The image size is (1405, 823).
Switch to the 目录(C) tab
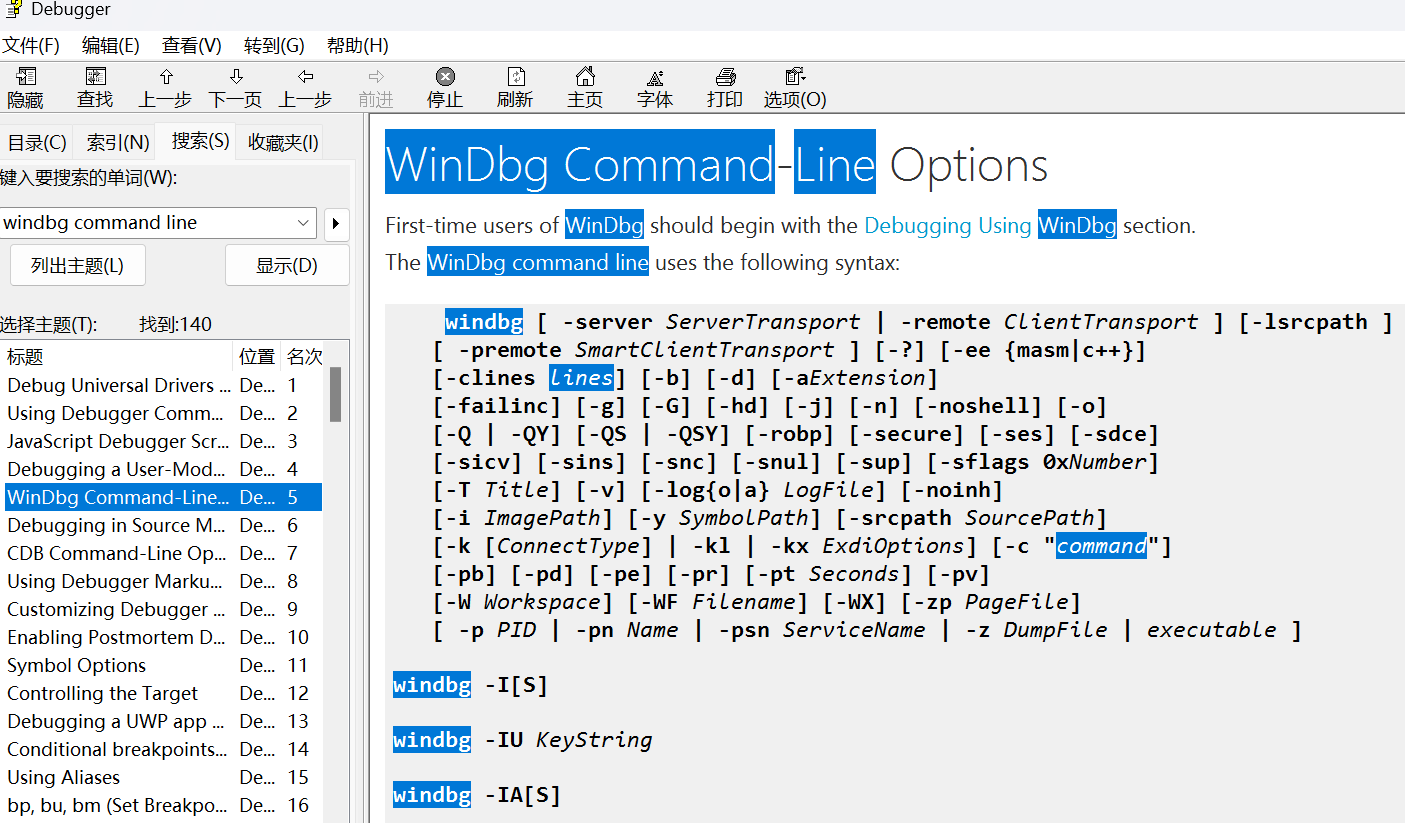point(38,143)
